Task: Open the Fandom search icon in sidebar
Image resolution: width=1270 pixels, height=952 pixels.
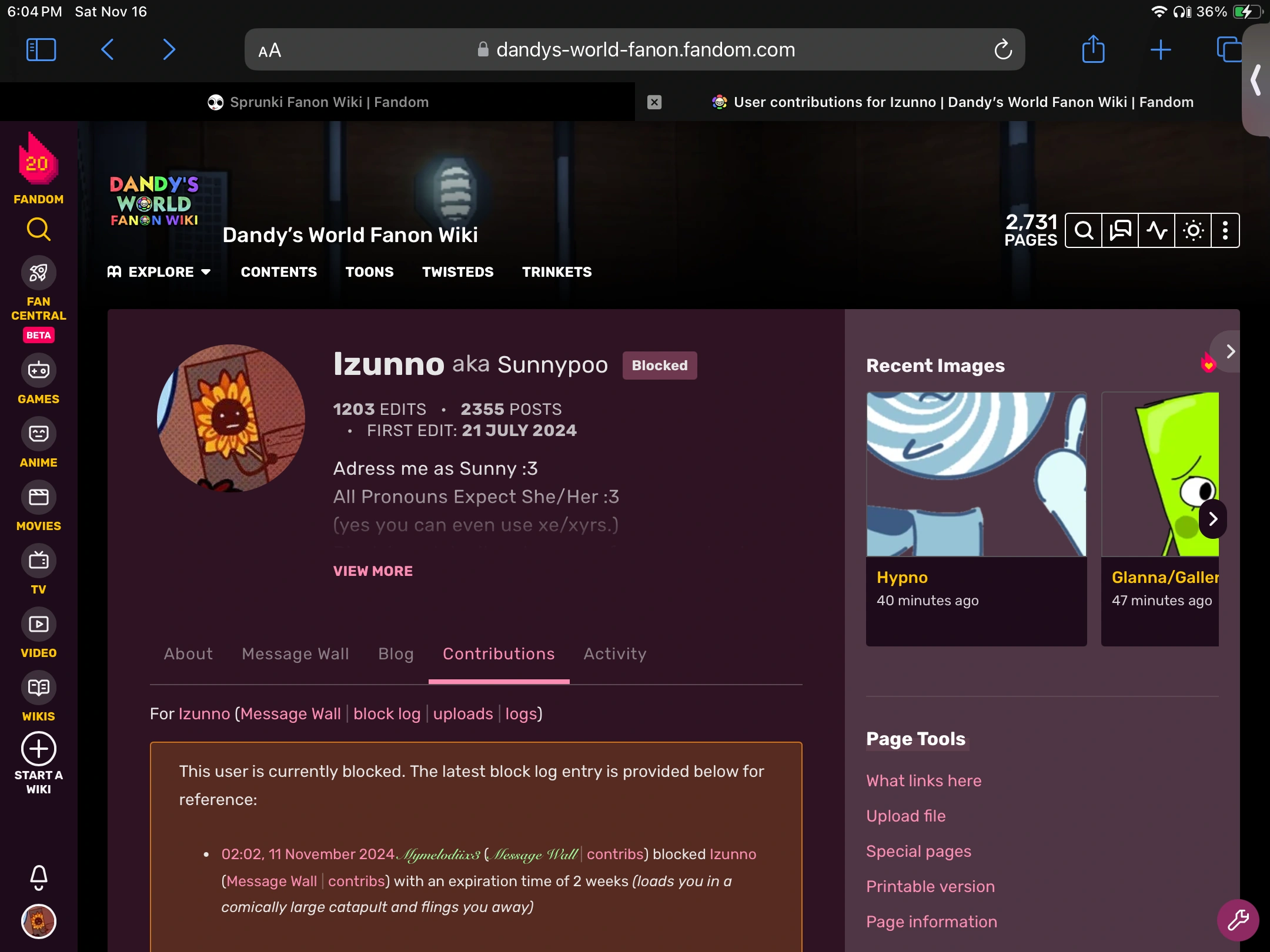Action: coord(38,229)
